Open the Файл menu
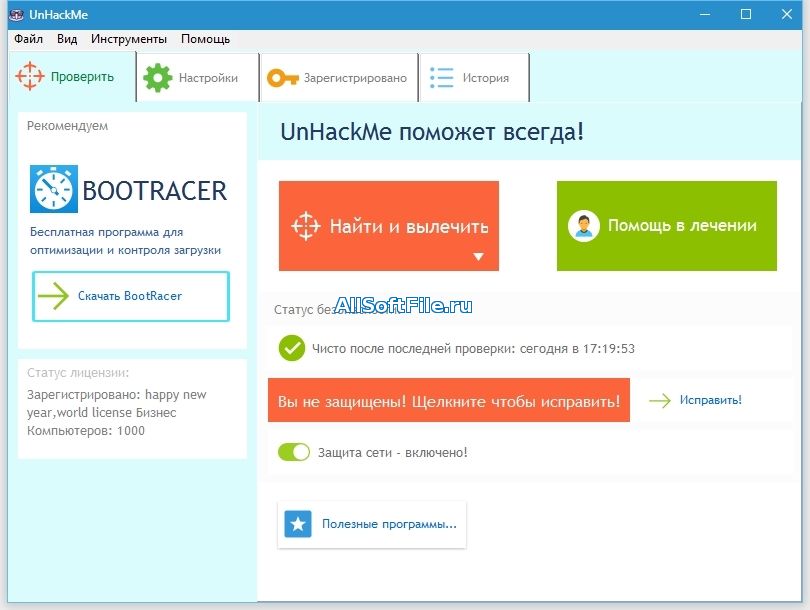Image resolution: width=810 pixels, height=610 pixels. pyautogui.click(x=28, y=39)
